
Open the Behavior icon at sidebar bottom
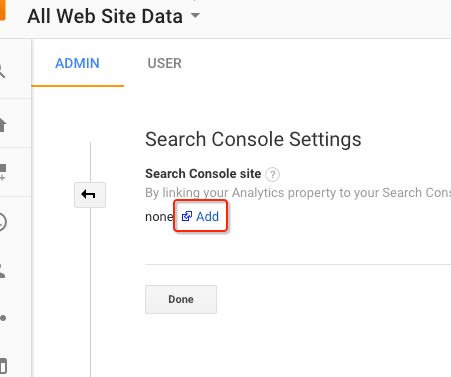click(3, 366)
